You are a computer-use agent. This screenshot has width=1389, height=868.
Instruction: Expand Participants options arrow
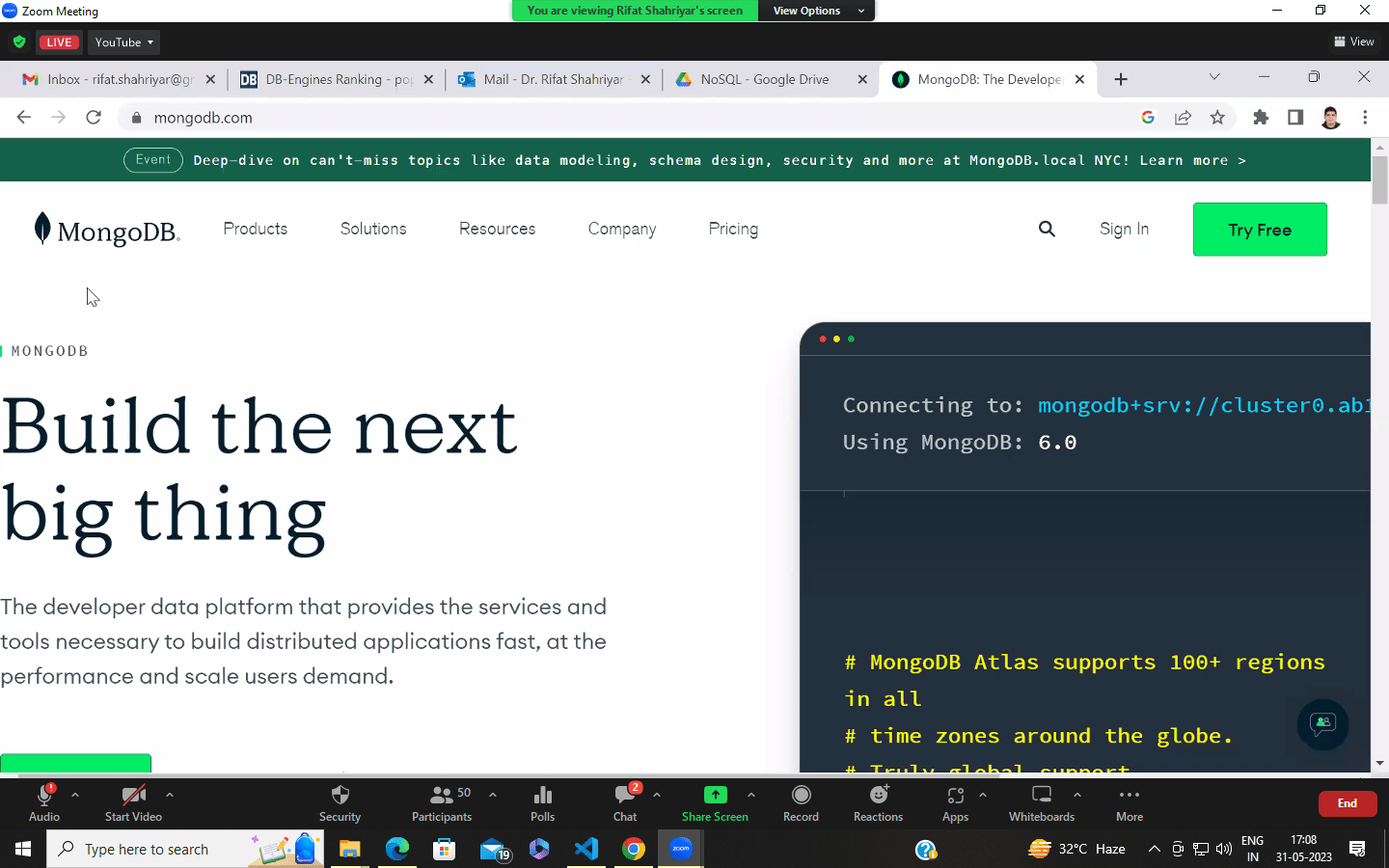coord(493,795)
